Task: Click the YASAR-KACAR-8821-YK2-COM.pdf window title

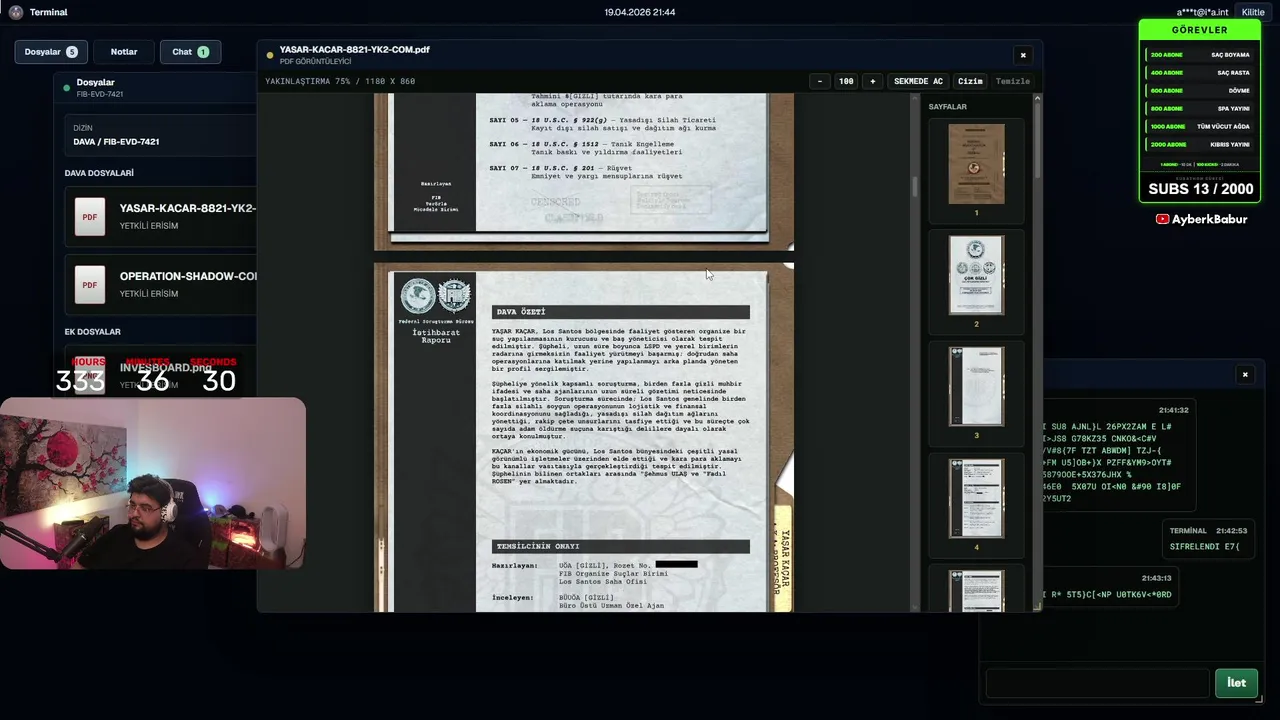Action: (x=355, y=49)
